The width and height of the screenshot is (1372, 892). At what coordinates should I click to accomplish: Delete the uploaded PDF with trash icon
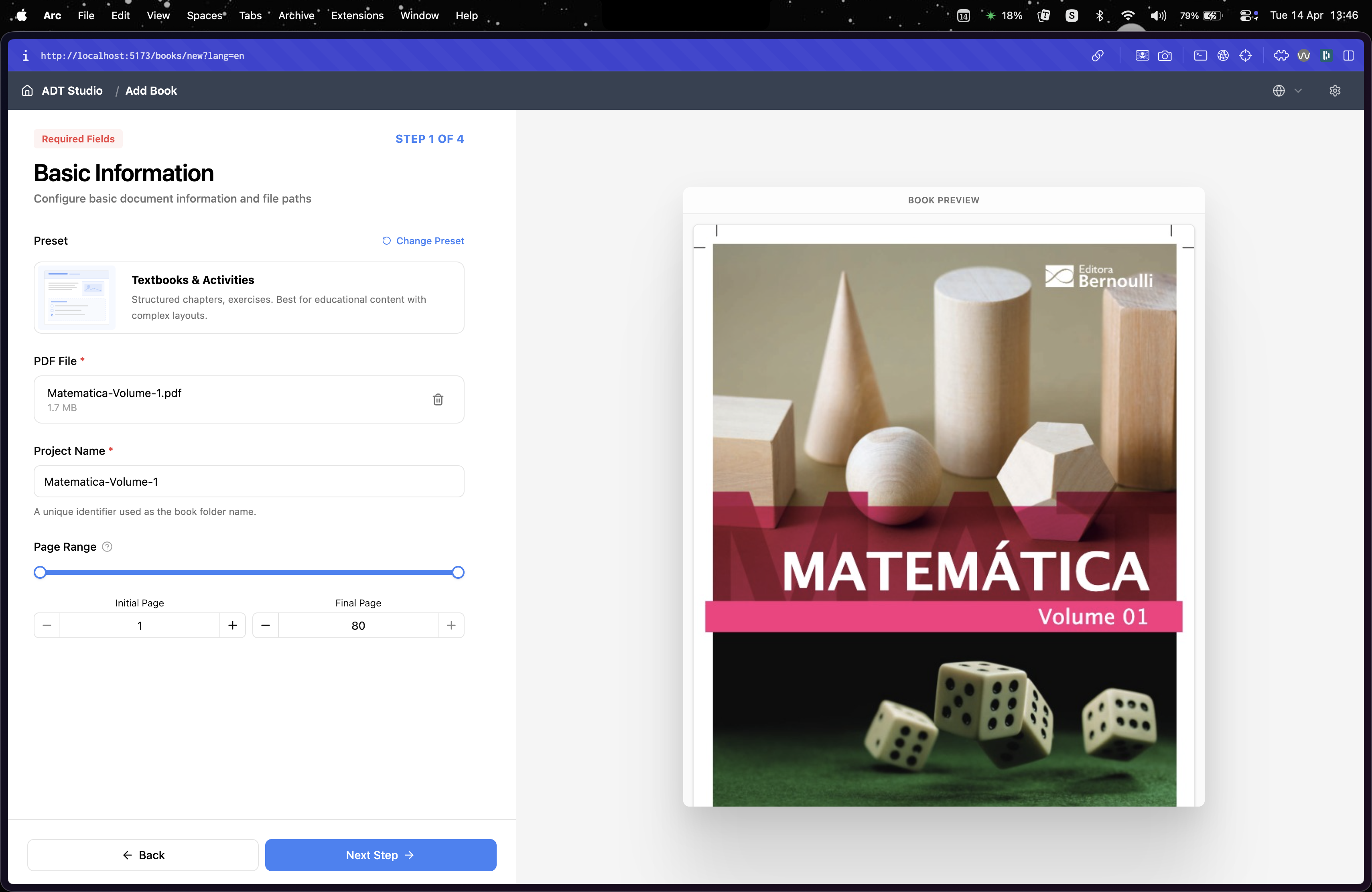pos(438,399)
